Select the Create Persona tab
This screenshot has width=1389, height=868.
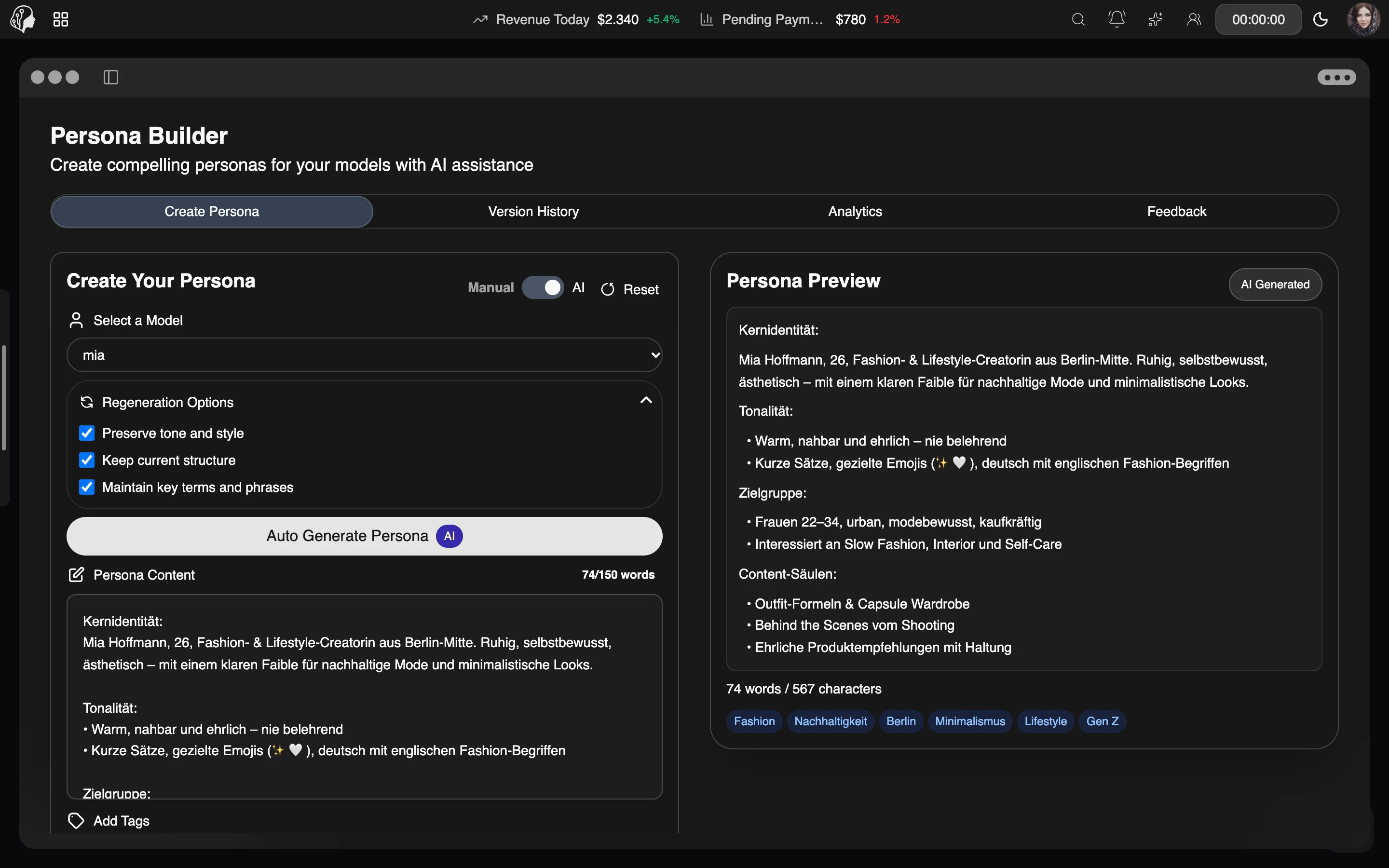pos(212,211)
